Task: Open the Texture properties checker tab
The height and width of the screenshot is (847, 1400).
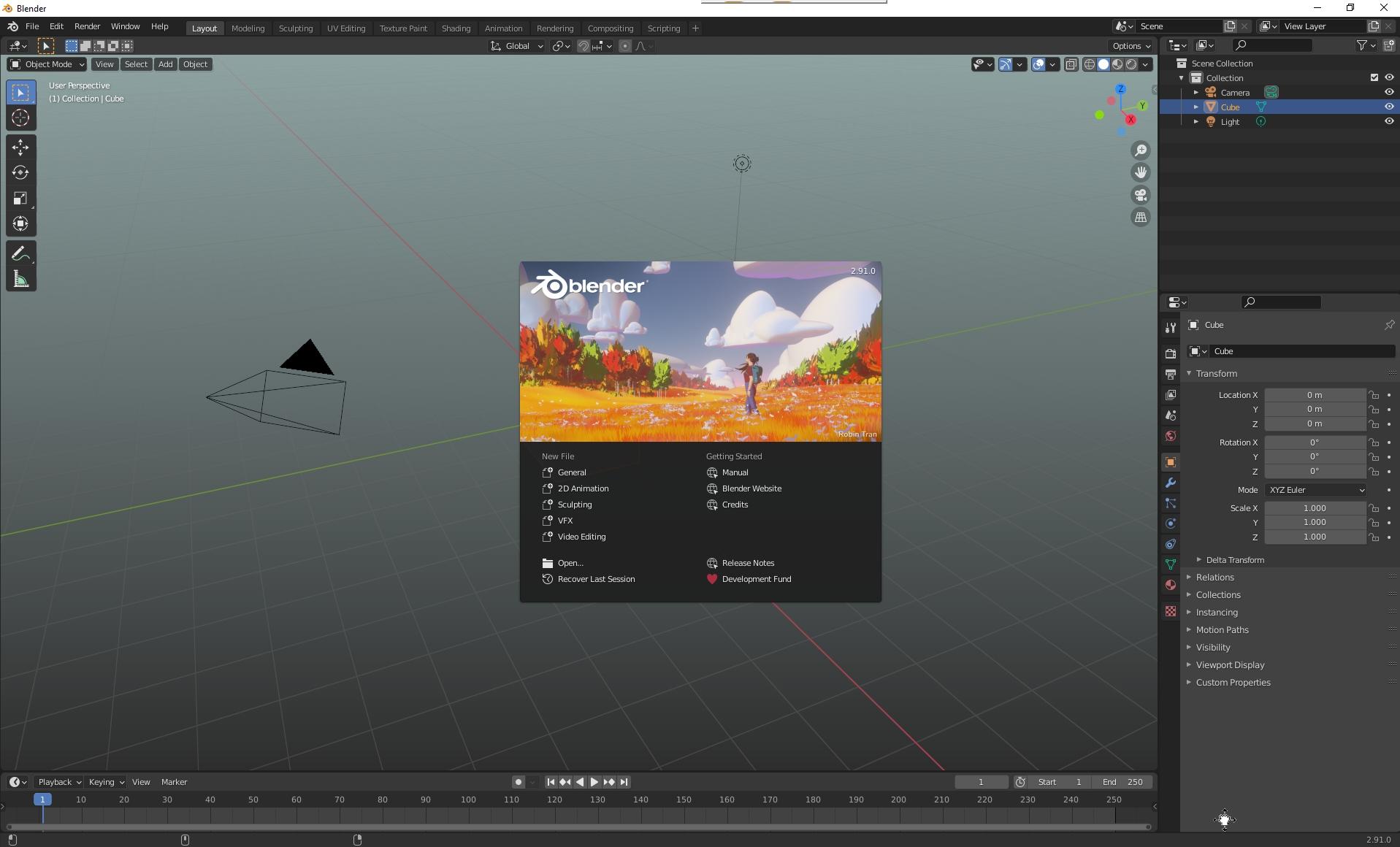Action: pos(1170,611)
